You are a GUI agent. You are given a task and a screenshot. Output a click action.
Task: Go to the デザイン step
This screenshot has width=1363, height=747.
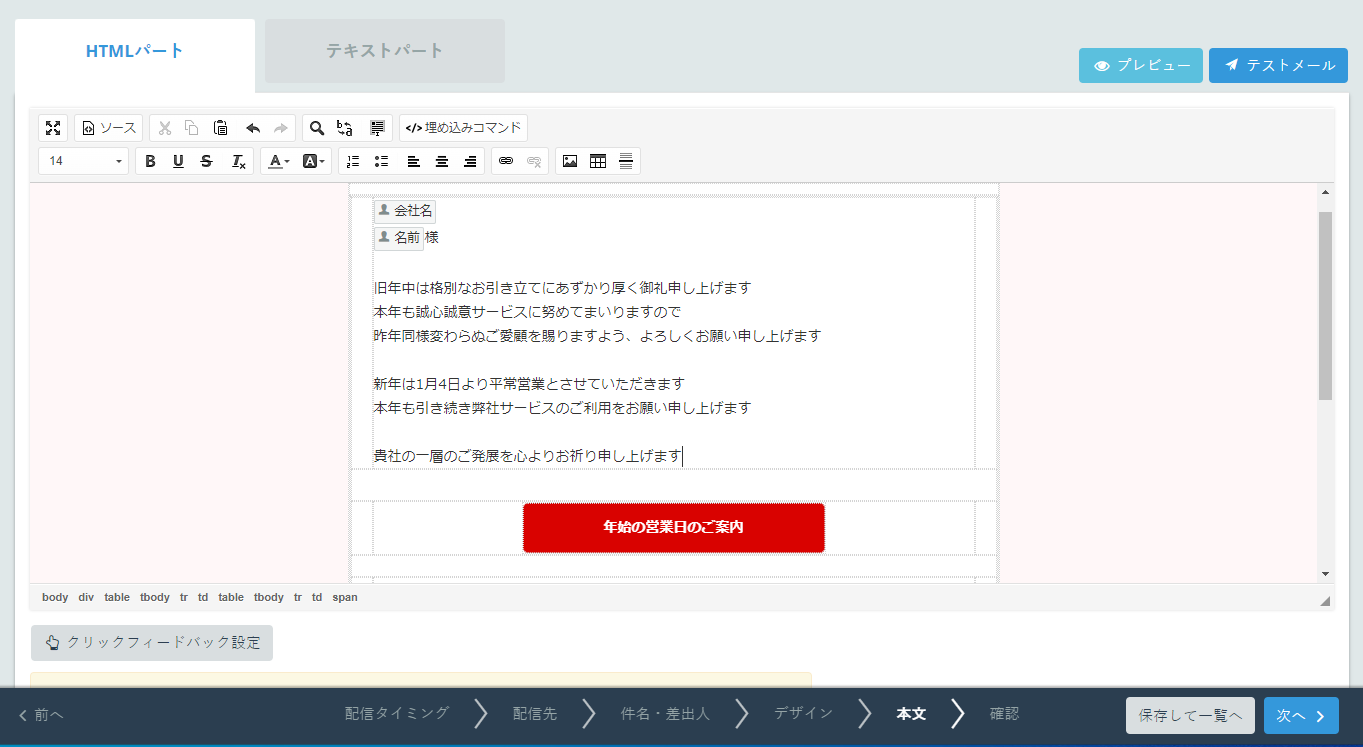click(803, 713)
